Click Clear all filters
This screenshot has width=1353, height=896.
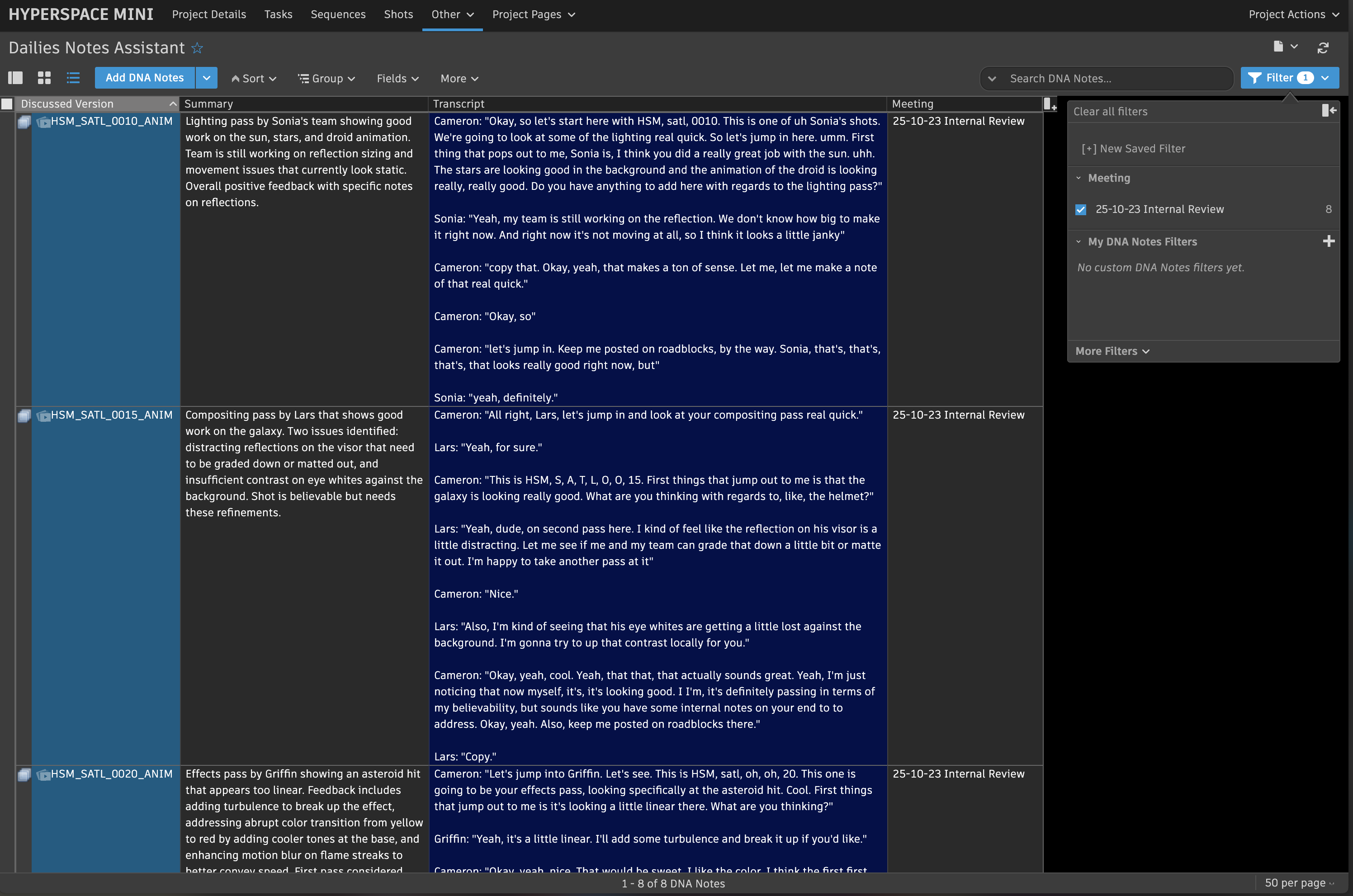[1110, 111]
